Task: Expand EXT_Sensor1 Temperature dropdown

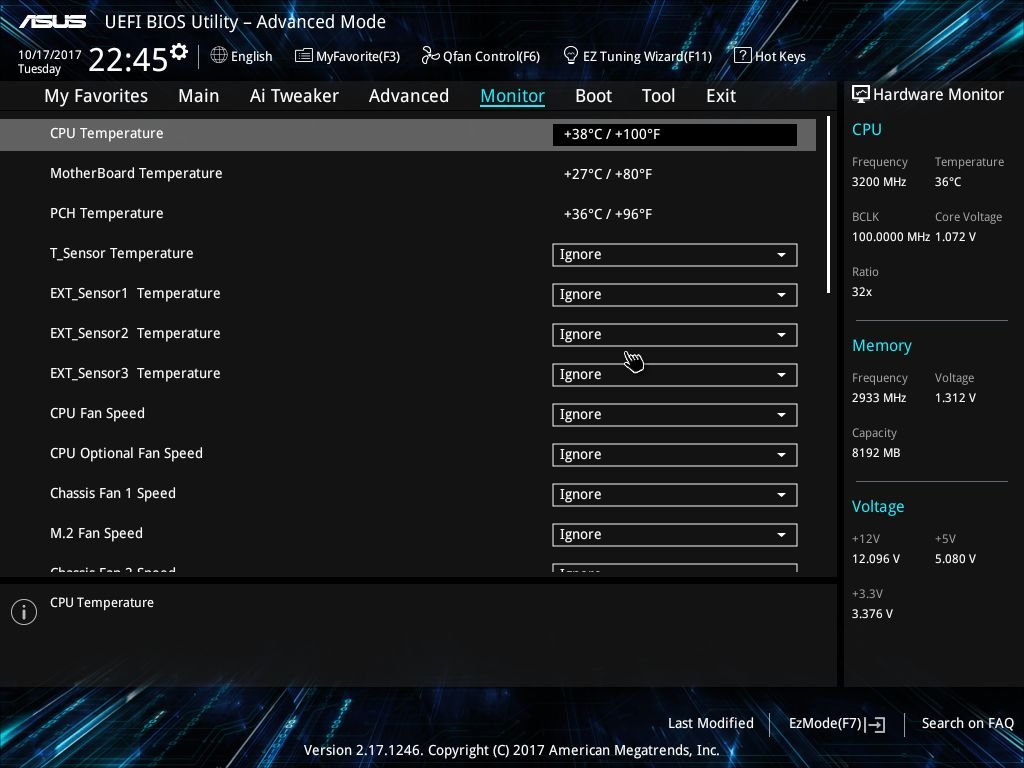Action: click(675, 295)
